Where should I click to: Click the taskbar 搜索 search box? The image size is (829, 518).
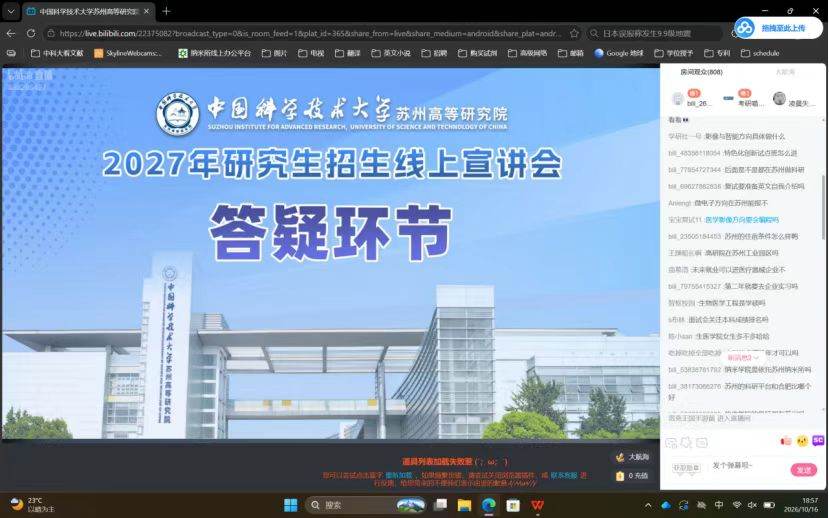pos(366,505)
